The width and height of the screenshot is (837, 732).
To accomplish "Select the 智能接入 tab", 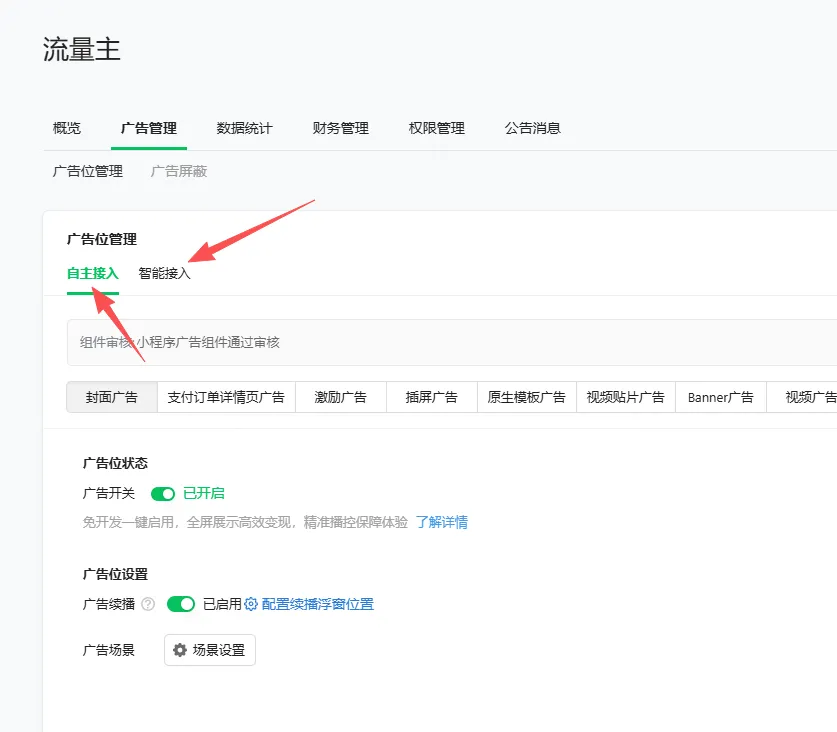I will (164, 273).
